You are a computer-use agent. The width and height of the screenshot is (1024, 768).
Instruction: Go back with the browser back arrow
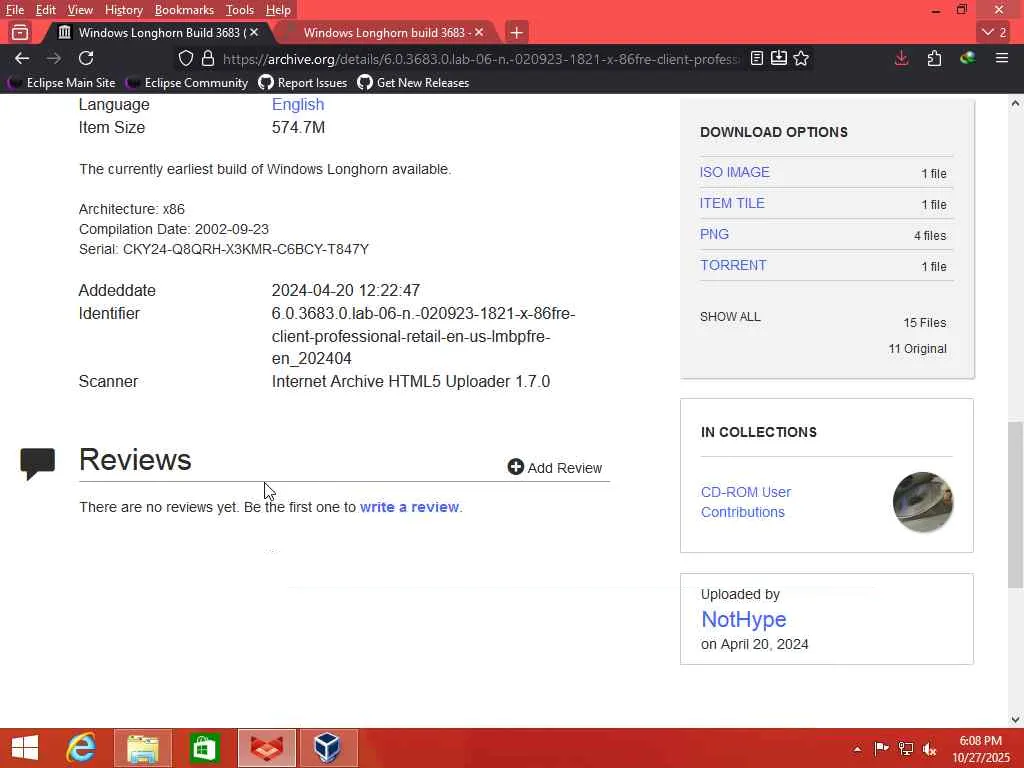tap(22, 58)
